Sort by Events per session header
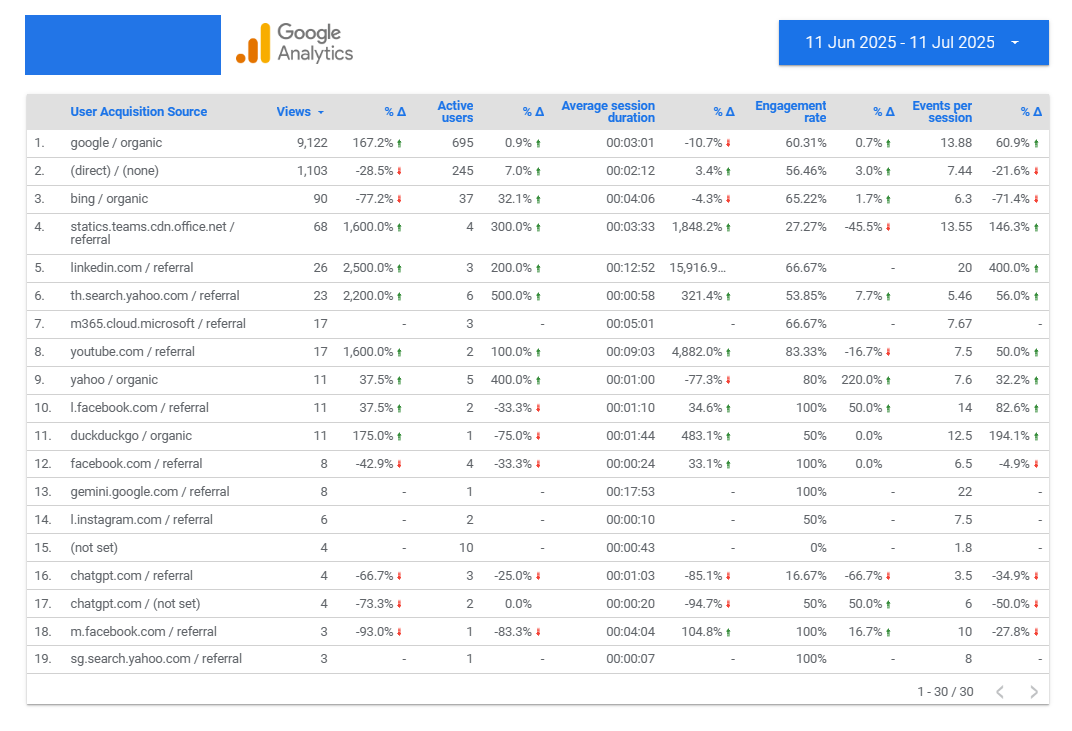Screen dimensions: 1072x731 (x=942, y=111)
